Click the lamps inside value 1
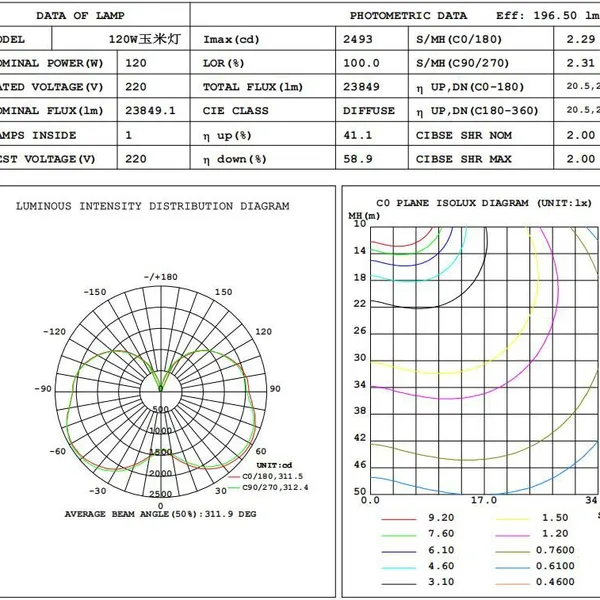This screenshot has height=600, width=600. coord(129,135)
